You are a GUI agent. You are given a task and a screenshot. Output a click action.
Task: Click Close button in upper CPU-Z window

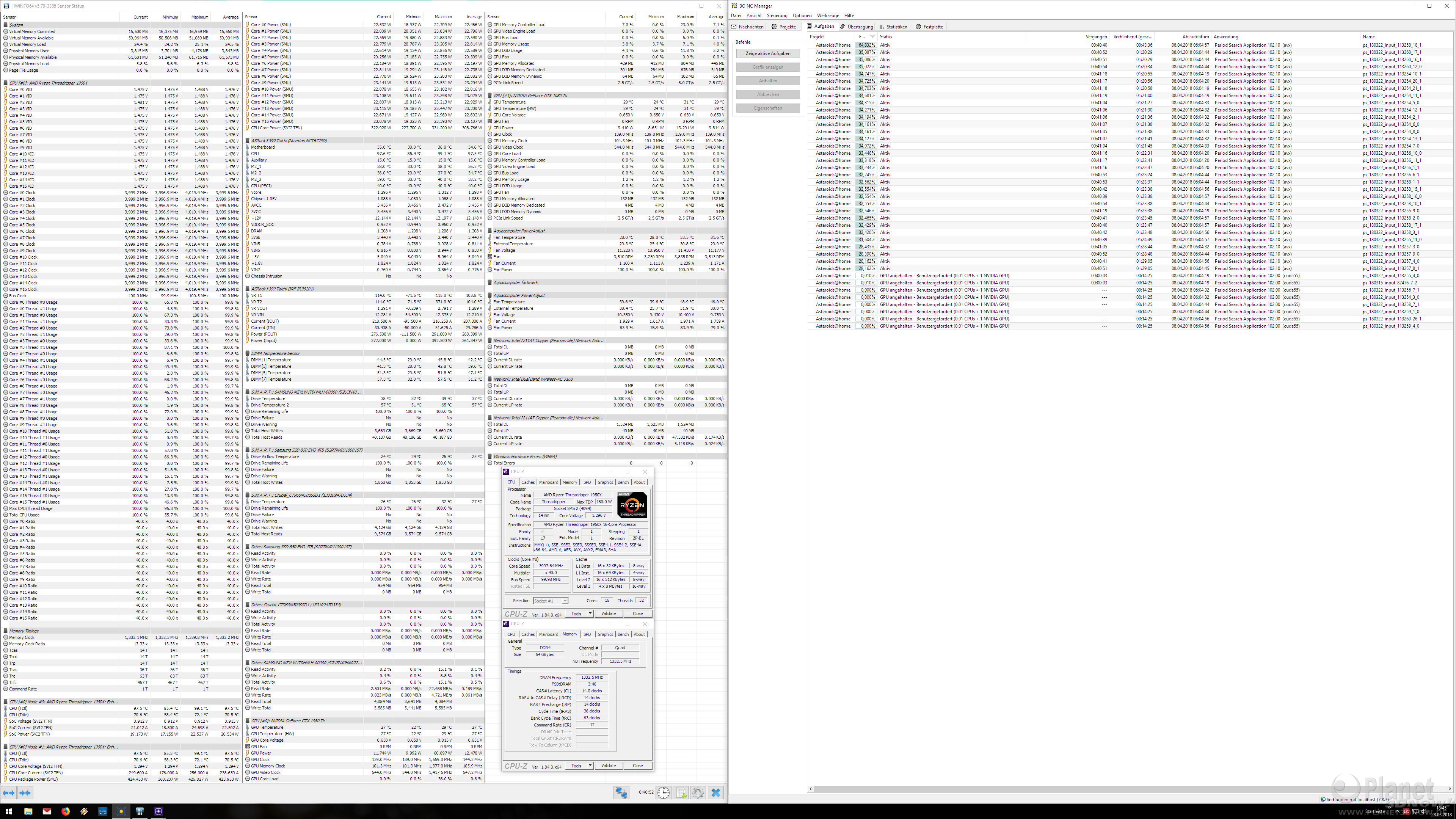pos(637,613)
